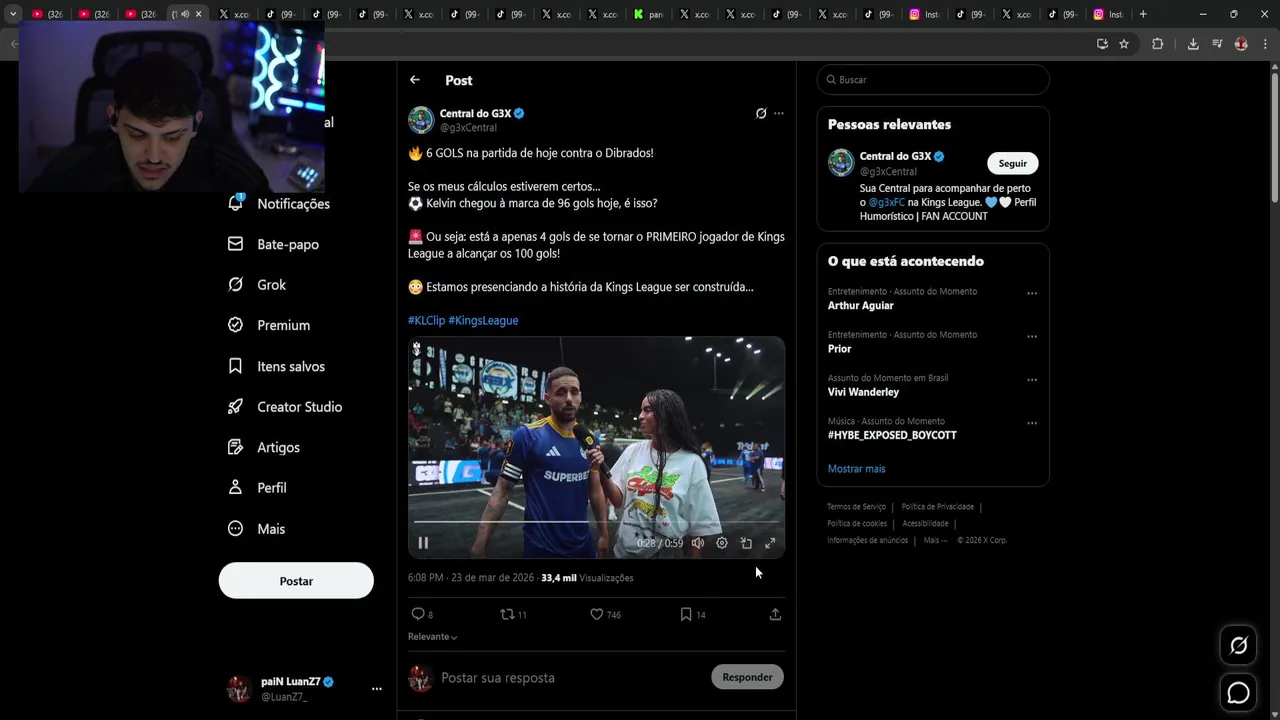
Task: Click the Postar button
Action: (296, 581)
